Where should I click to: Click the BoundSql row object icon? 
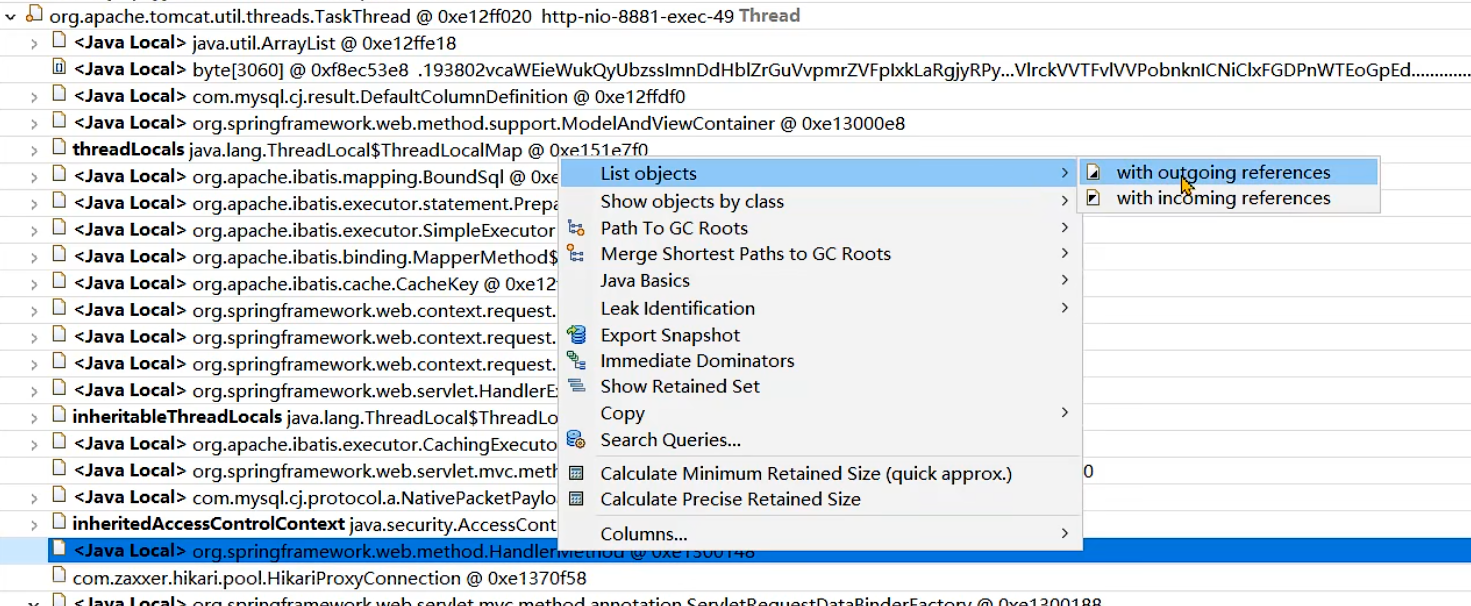click(x=59, y=176)
